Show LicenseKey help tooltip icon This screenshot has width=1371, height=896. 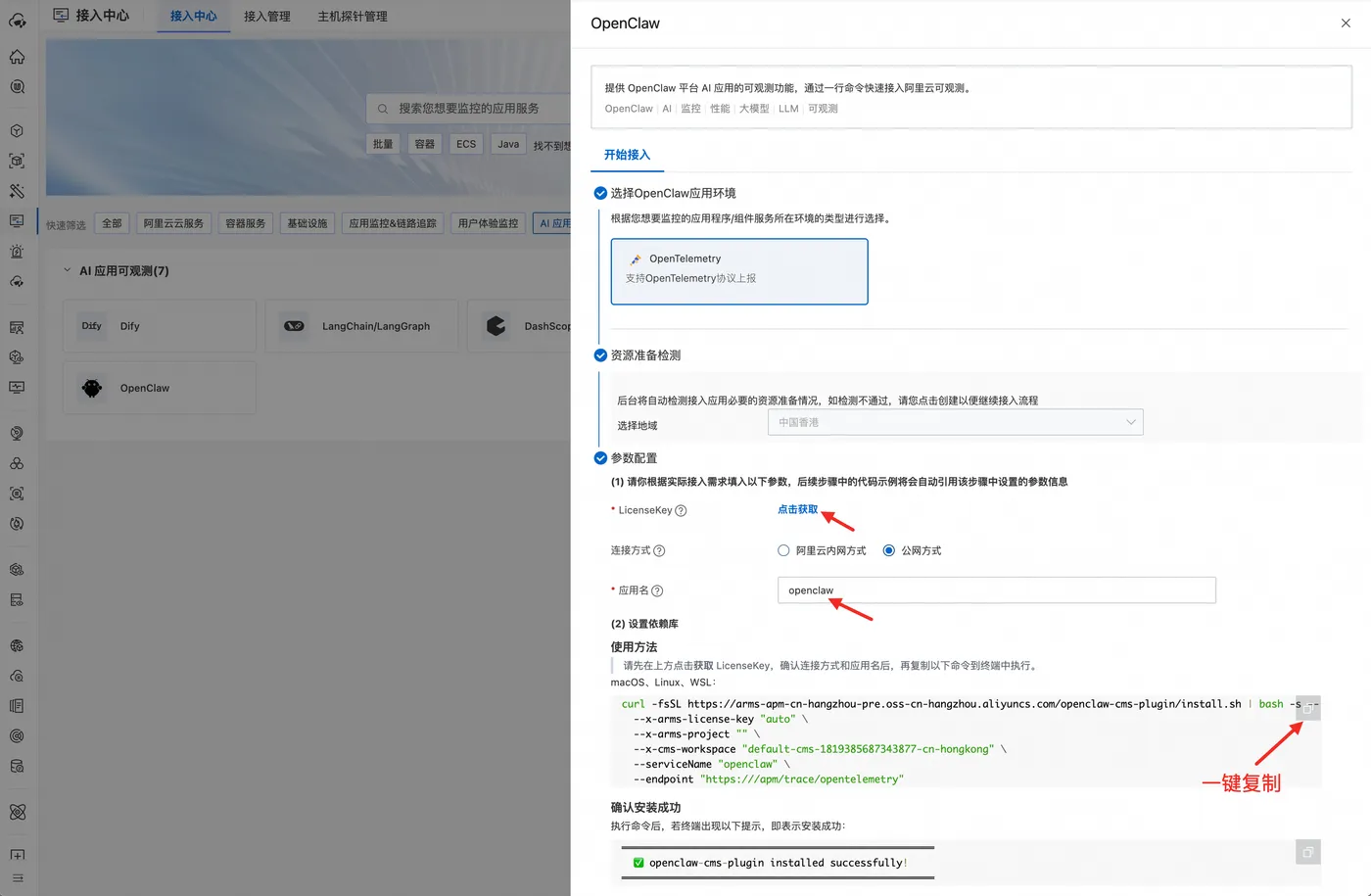click(x=681, y=510)
